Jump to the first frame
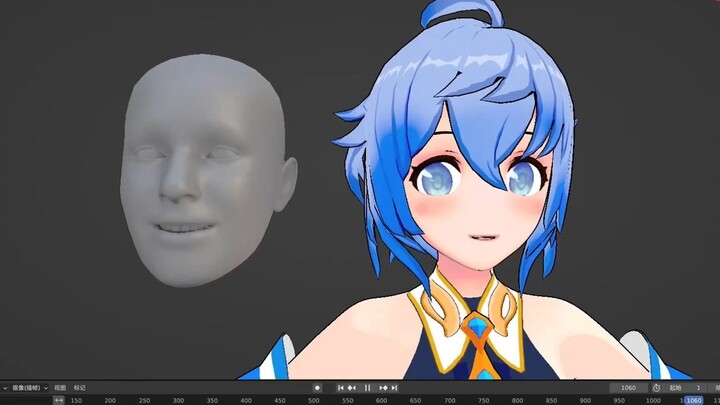The image size is (720, 405). [x=341, y=388]
